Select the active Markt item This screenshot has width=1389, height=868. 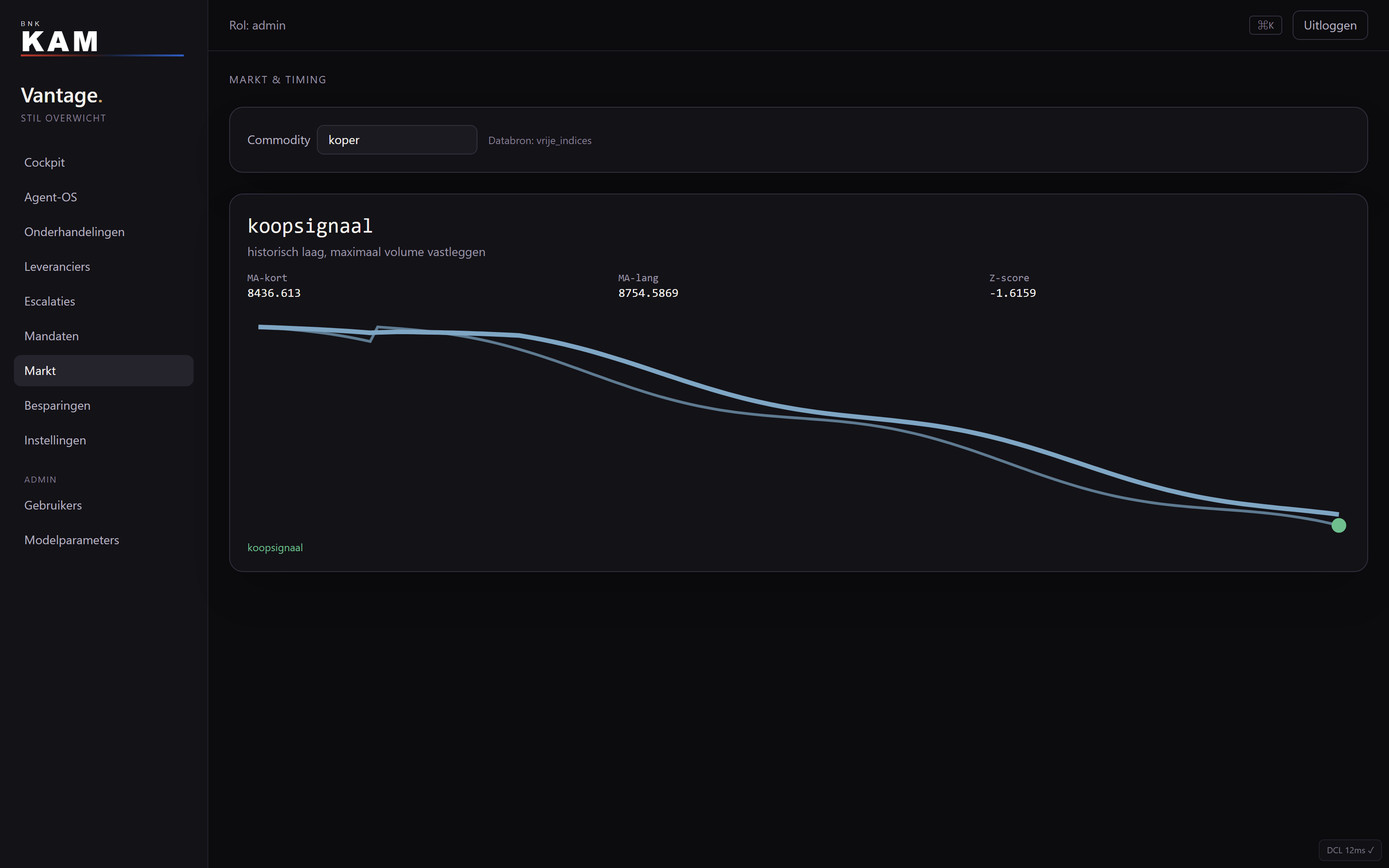click(103, 371)
